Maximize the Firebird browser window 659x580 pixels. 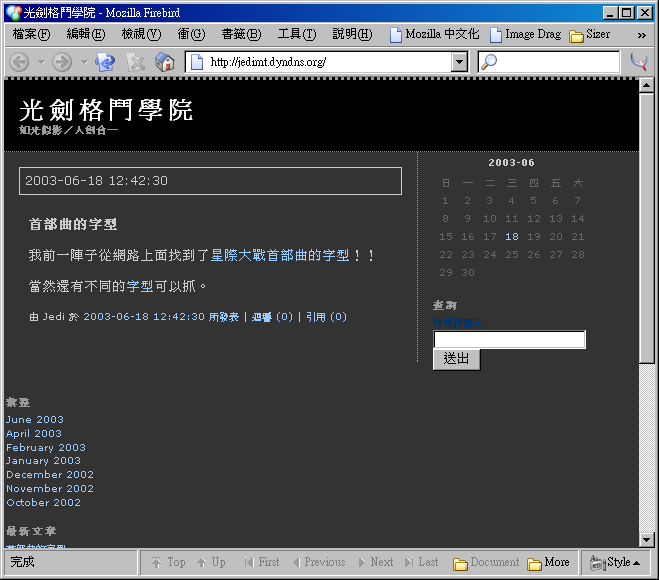coord(627,13)
